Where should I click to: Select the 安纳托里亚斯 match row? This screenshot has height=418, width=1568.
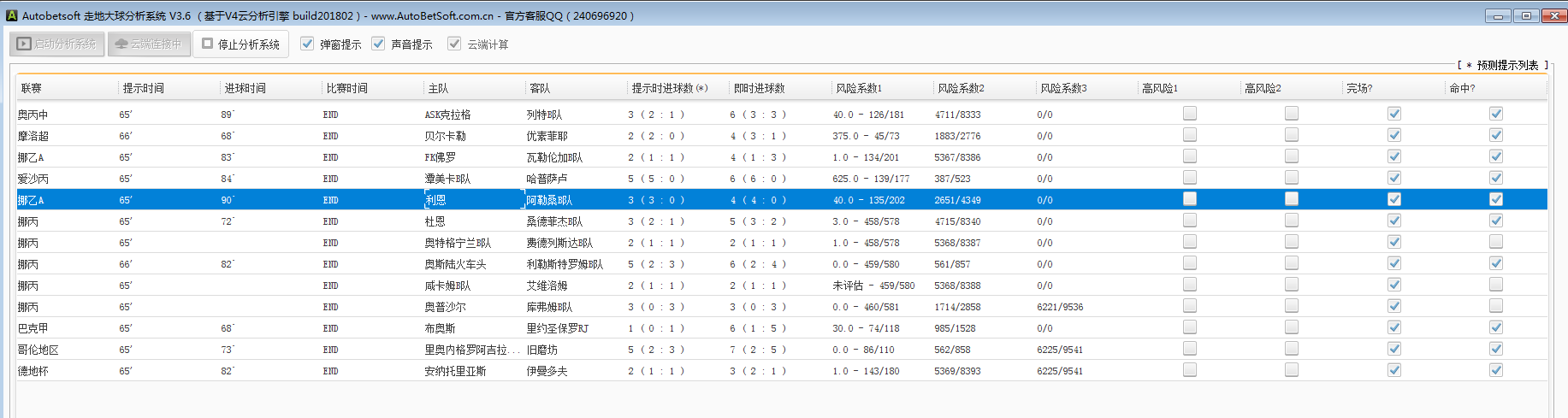click(x=455, y=371)
